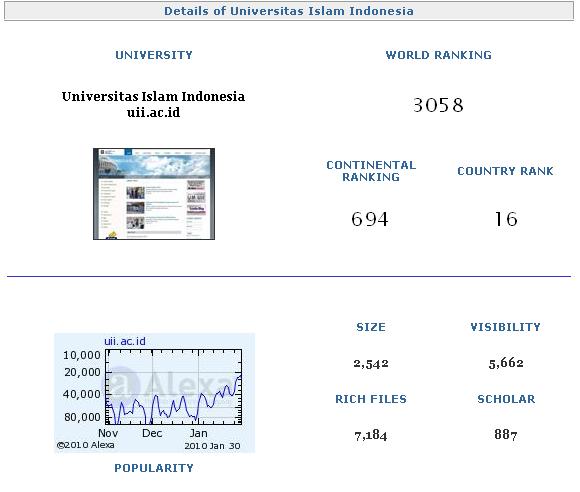The image size is (580, 492).
Task: Click the rich files value 7,184
Action: click(x=371, y=435)
